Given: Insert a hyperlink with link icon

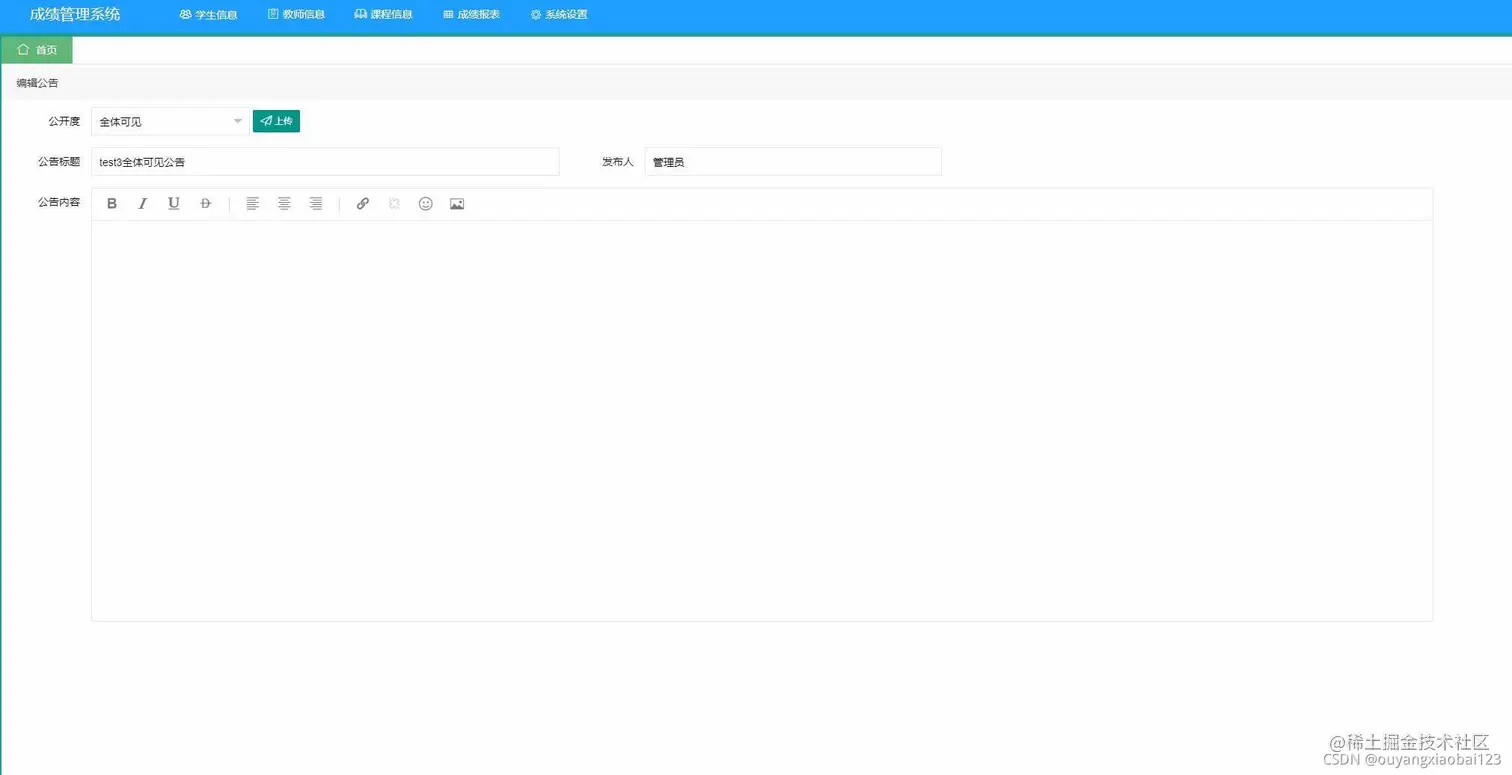Looking at the screenshot, I should tap(363, 204).
